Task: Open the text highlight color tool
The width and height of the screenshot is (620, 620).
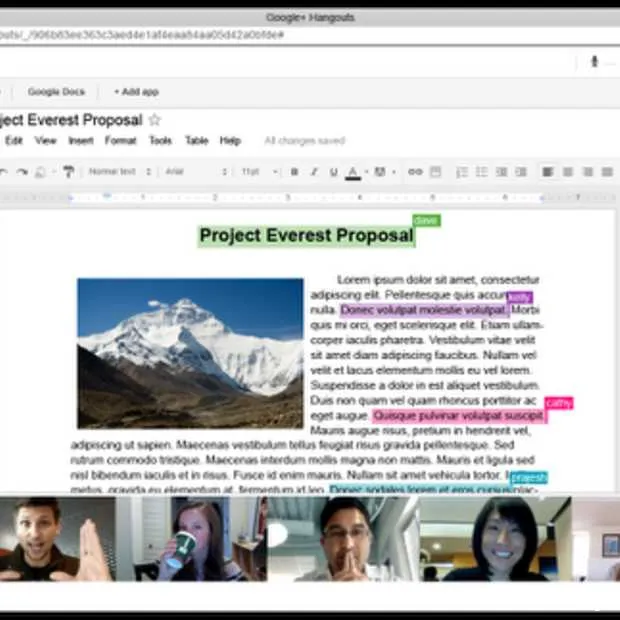Action: click(380, 172)
